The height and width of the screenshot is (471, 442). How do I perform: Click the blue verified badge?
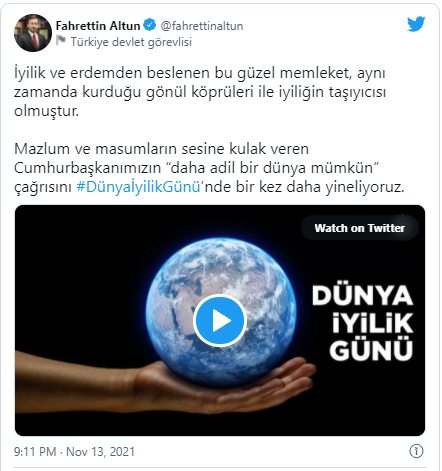point(150,25)
